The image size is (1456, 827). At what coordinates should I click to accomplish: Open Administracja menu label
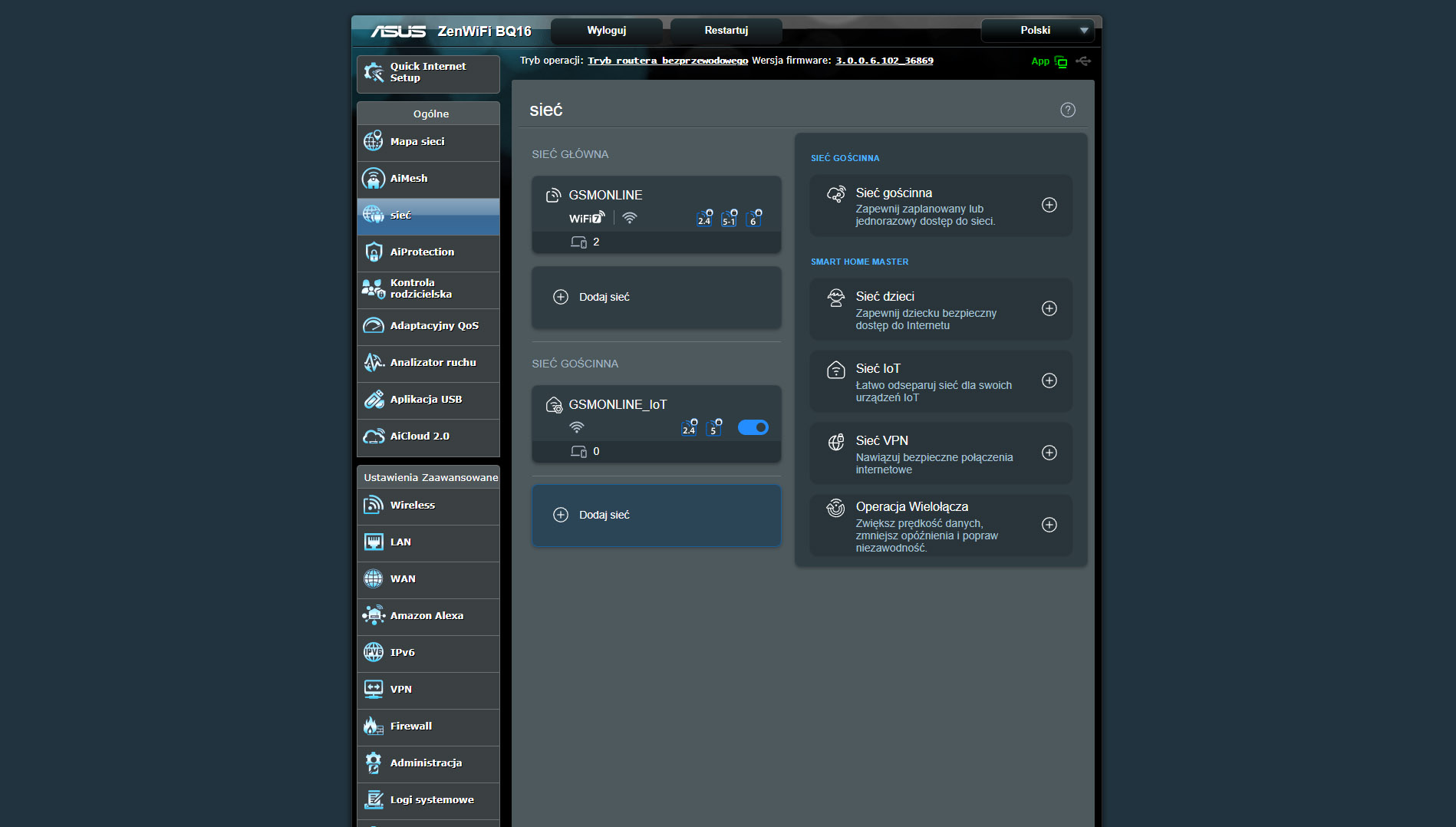coord(426,763)
